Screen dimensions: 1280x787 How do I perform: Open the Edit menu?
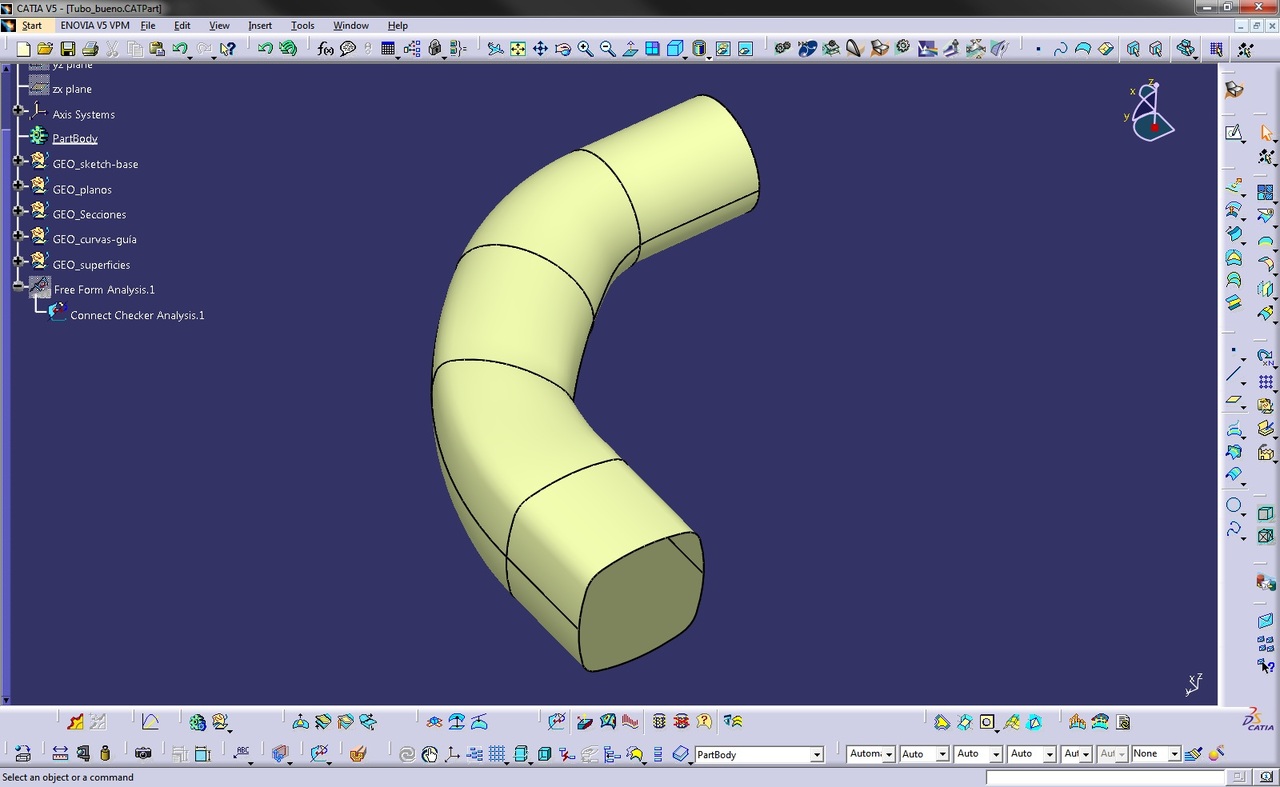[182, 25]
